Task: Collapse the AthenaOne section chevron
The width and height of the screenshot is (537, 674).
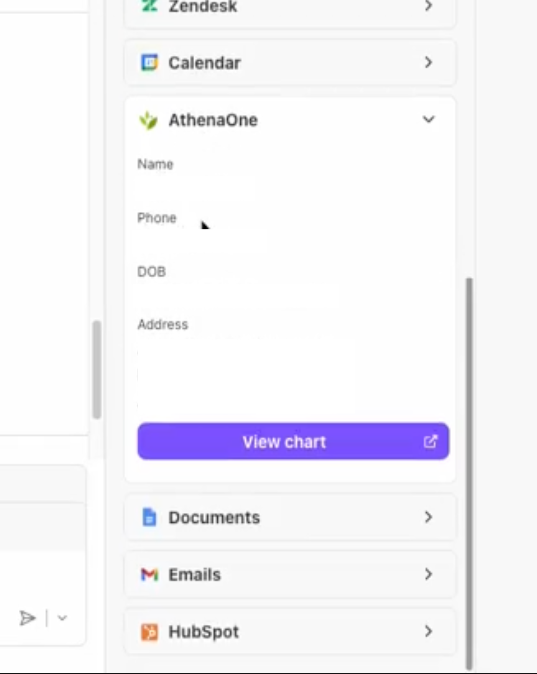Action: click(x=429, y=119)
